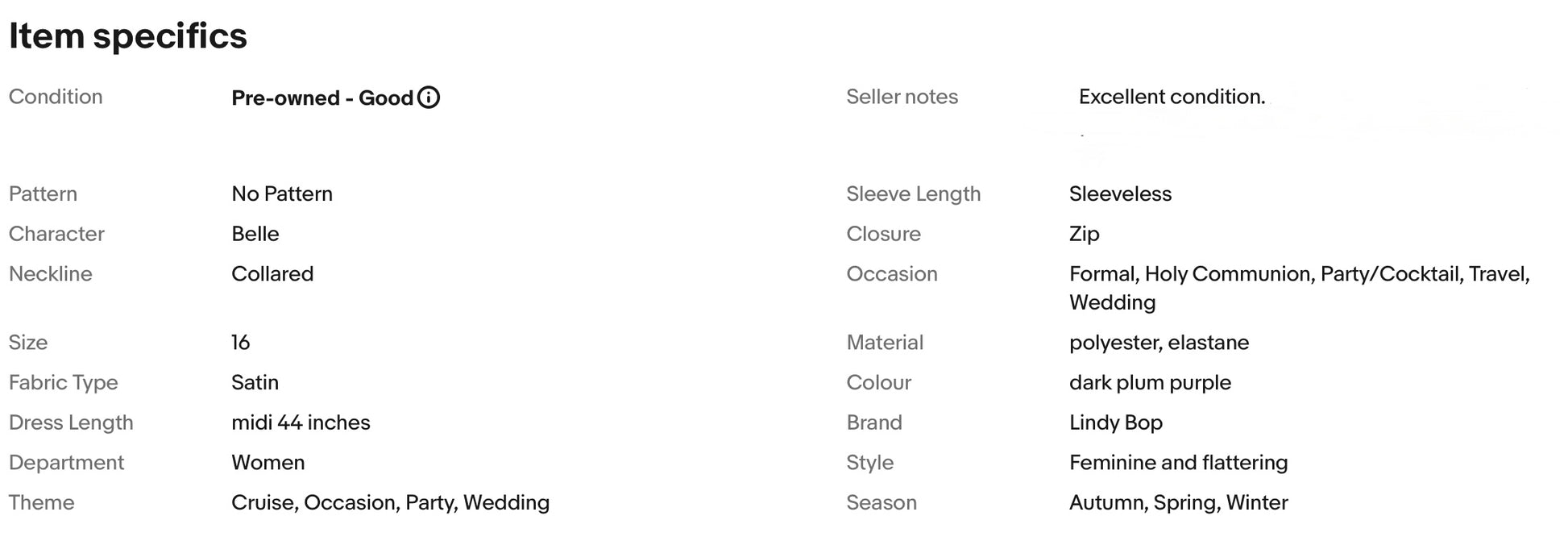The image size is (1568, 541).
Task: Select the Autumn, Spring, Winter season value
Action: 1178,503
